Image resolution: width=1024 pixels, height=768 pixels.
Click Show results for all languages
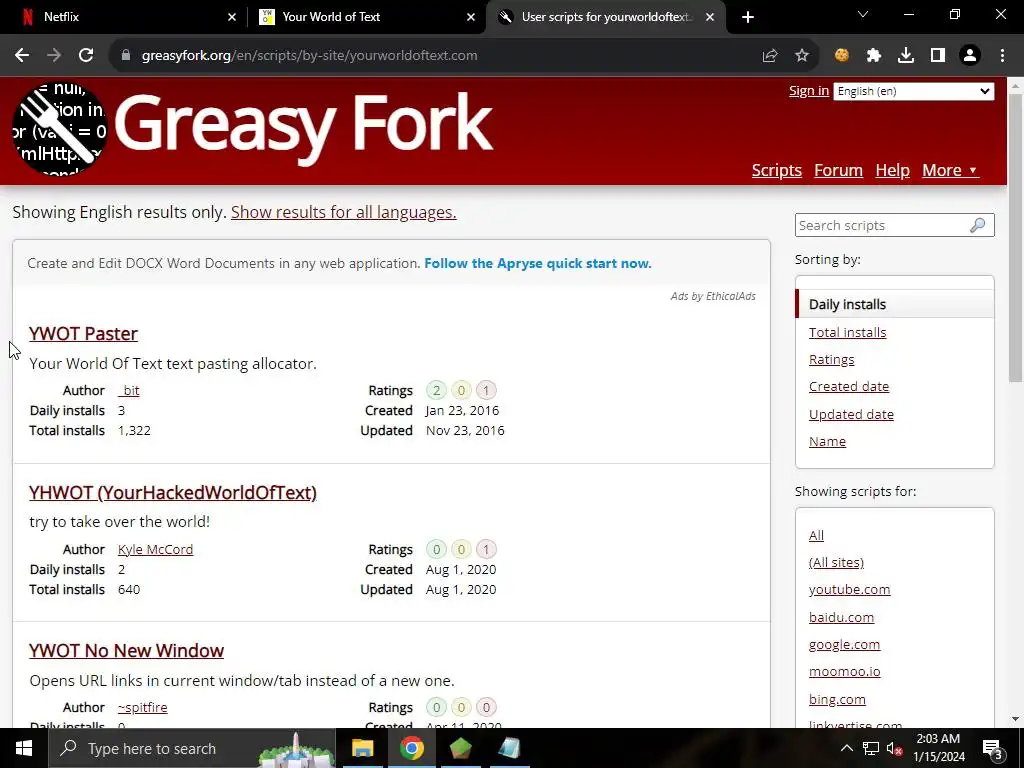point(344,212)
